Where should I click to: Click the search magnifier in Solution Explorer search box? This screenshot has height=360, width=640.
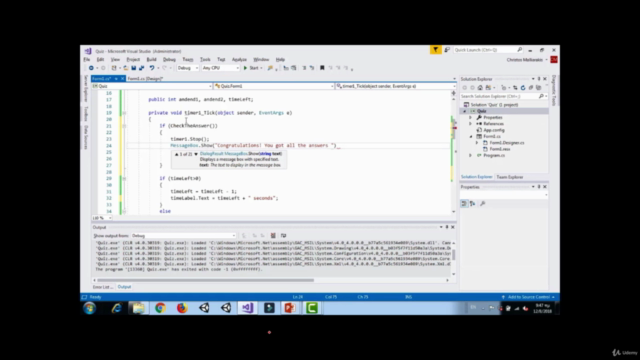click(541, 96)
